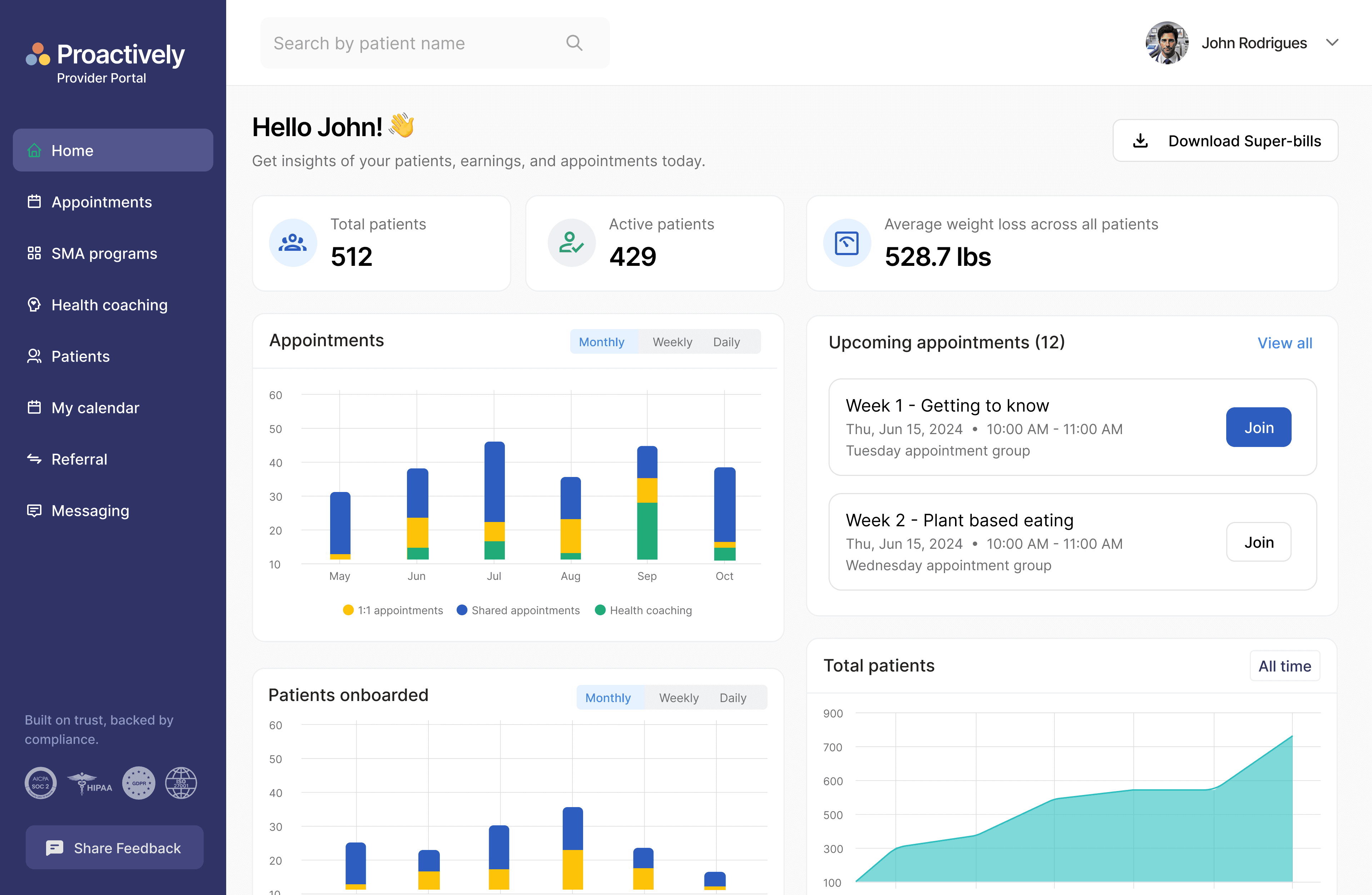Toggle Shared appointments legend blue dot
This screenshot has height=895, width=1372.
coord(462,610)
